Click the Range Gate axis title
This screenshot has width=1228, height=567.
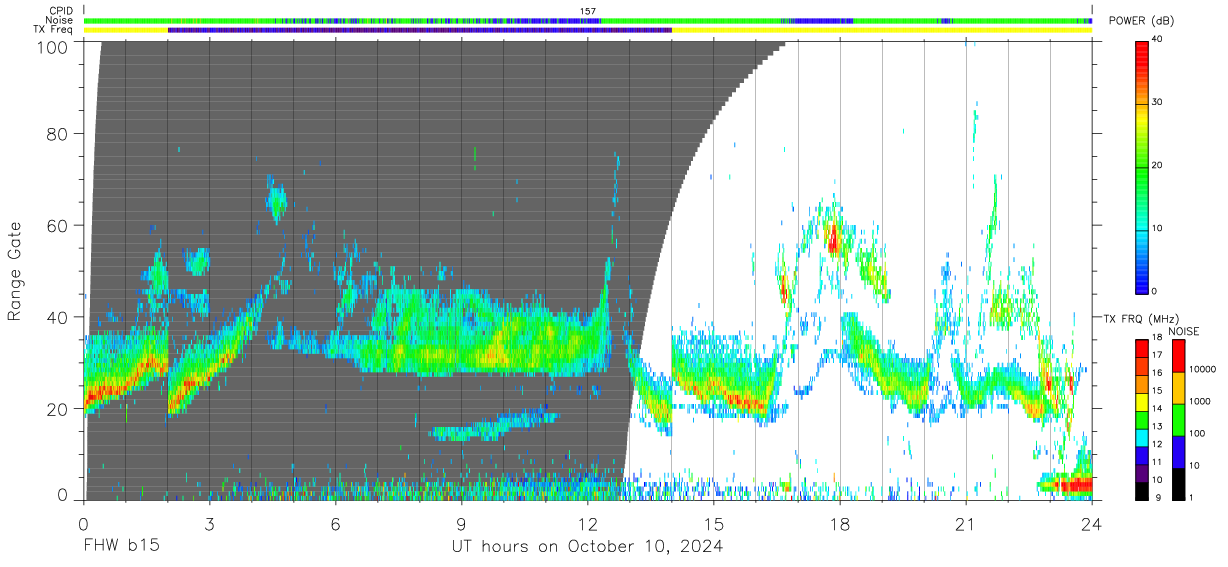pos(16,271)
